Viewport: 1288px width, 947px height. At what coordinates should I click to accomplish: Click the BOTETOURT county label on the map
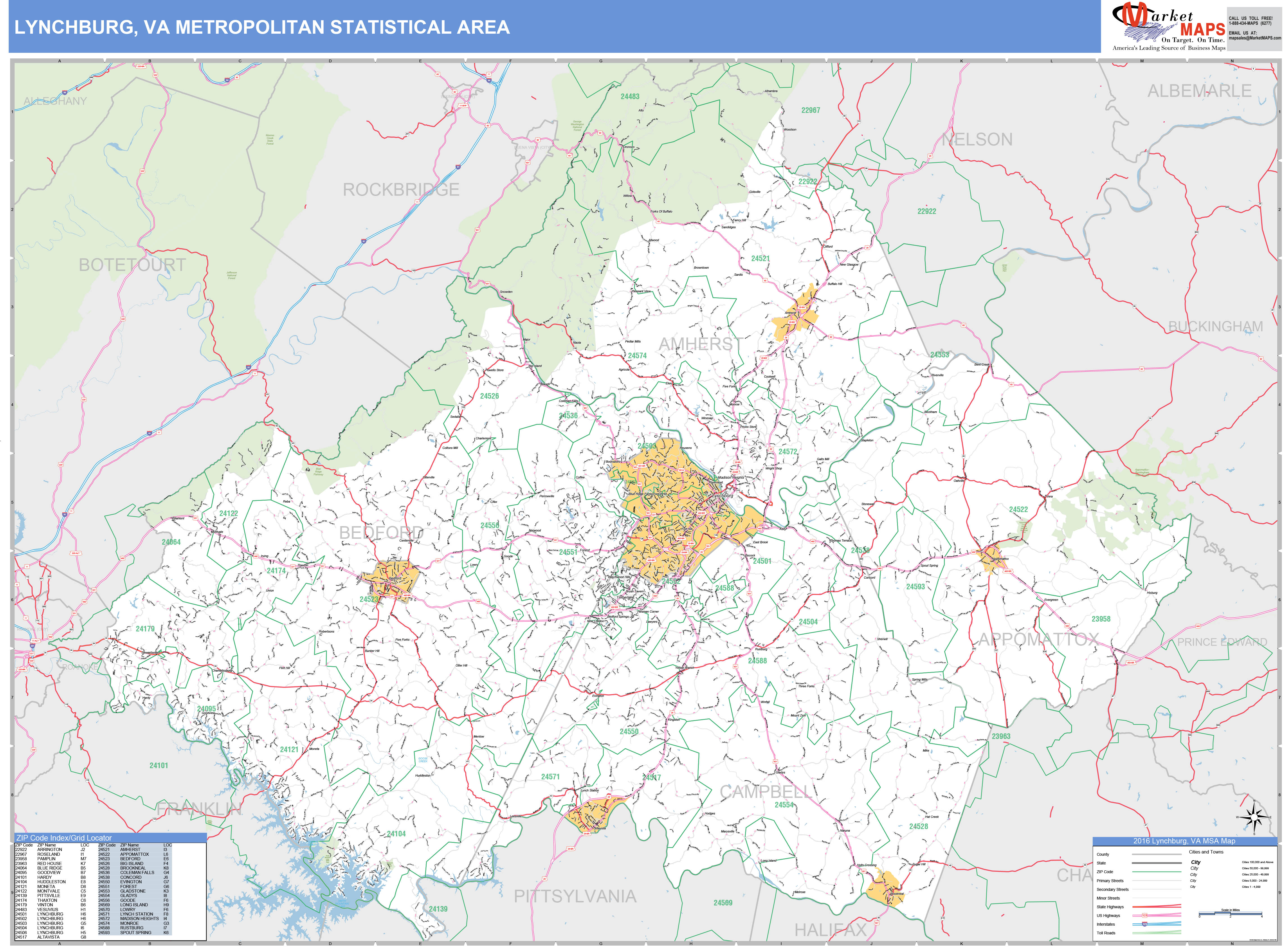pos(133,265)
